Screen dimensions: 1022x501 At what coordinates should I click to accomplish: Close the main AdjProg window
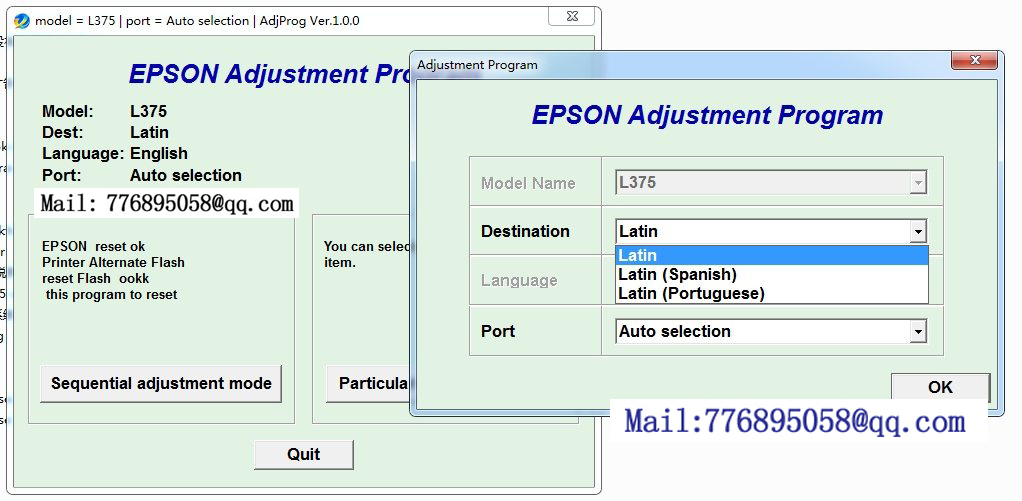click(572, 17)
